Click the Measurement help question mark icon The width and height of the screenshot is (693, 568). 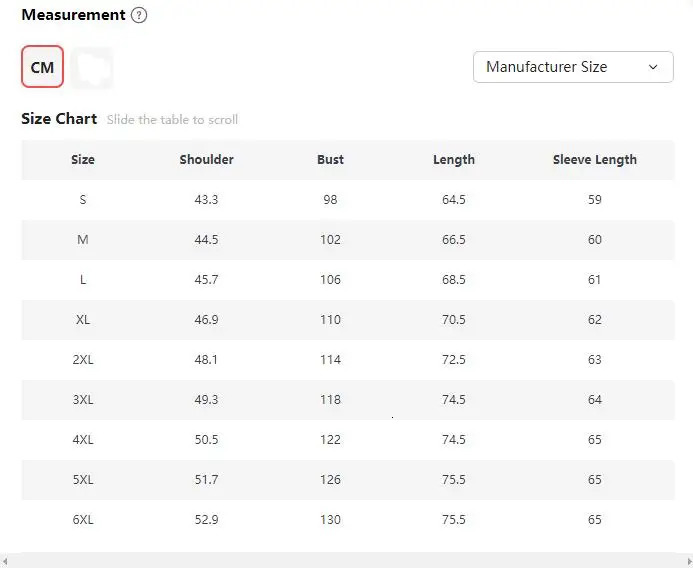(x=139, y=15)
